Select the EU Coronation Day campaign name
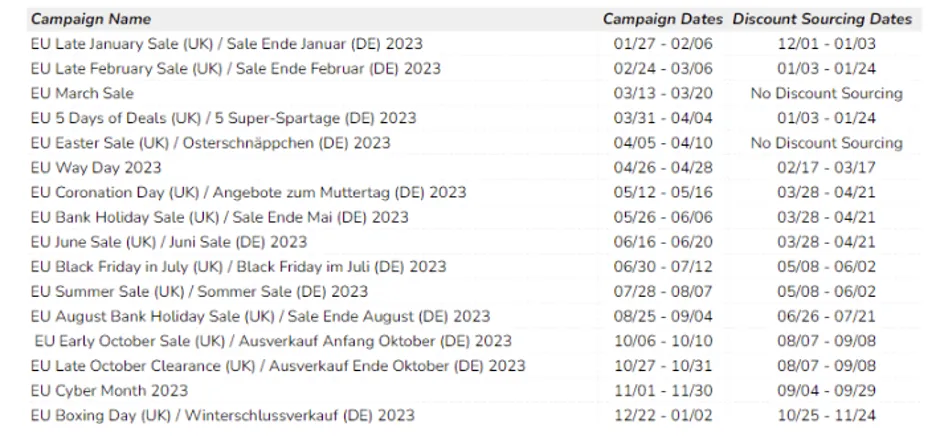 pos(248,192)
